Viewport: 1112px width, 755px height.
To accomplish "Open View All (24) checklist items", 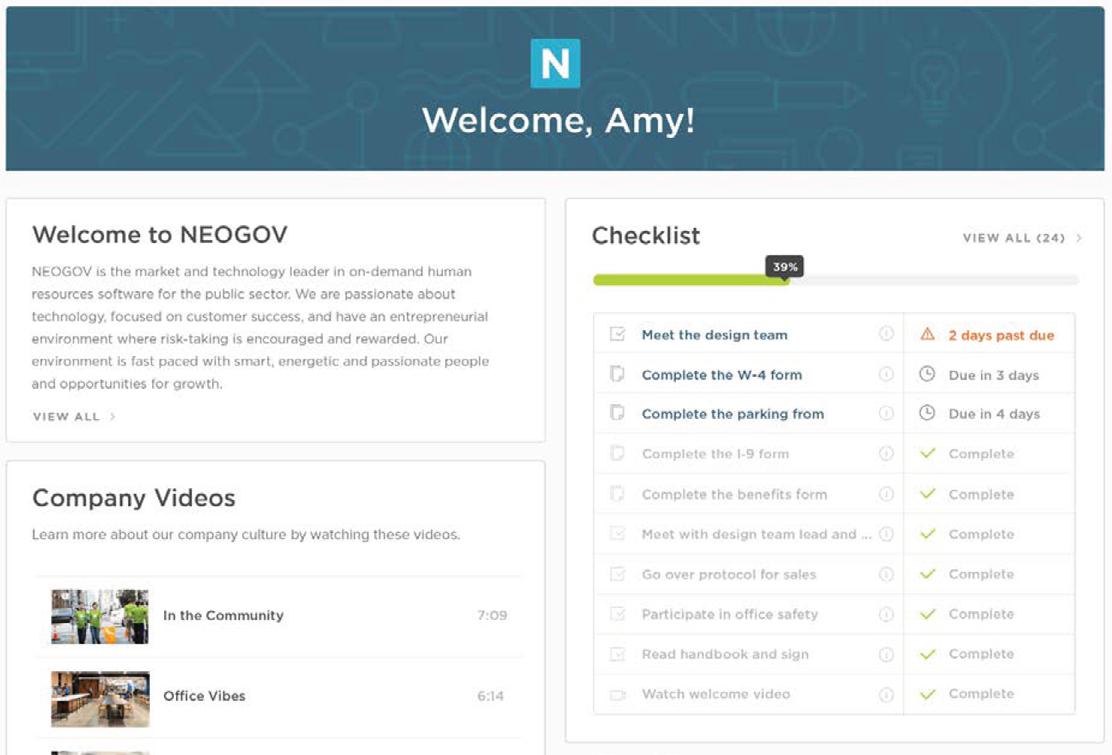I will click(x=1013, y=238).
